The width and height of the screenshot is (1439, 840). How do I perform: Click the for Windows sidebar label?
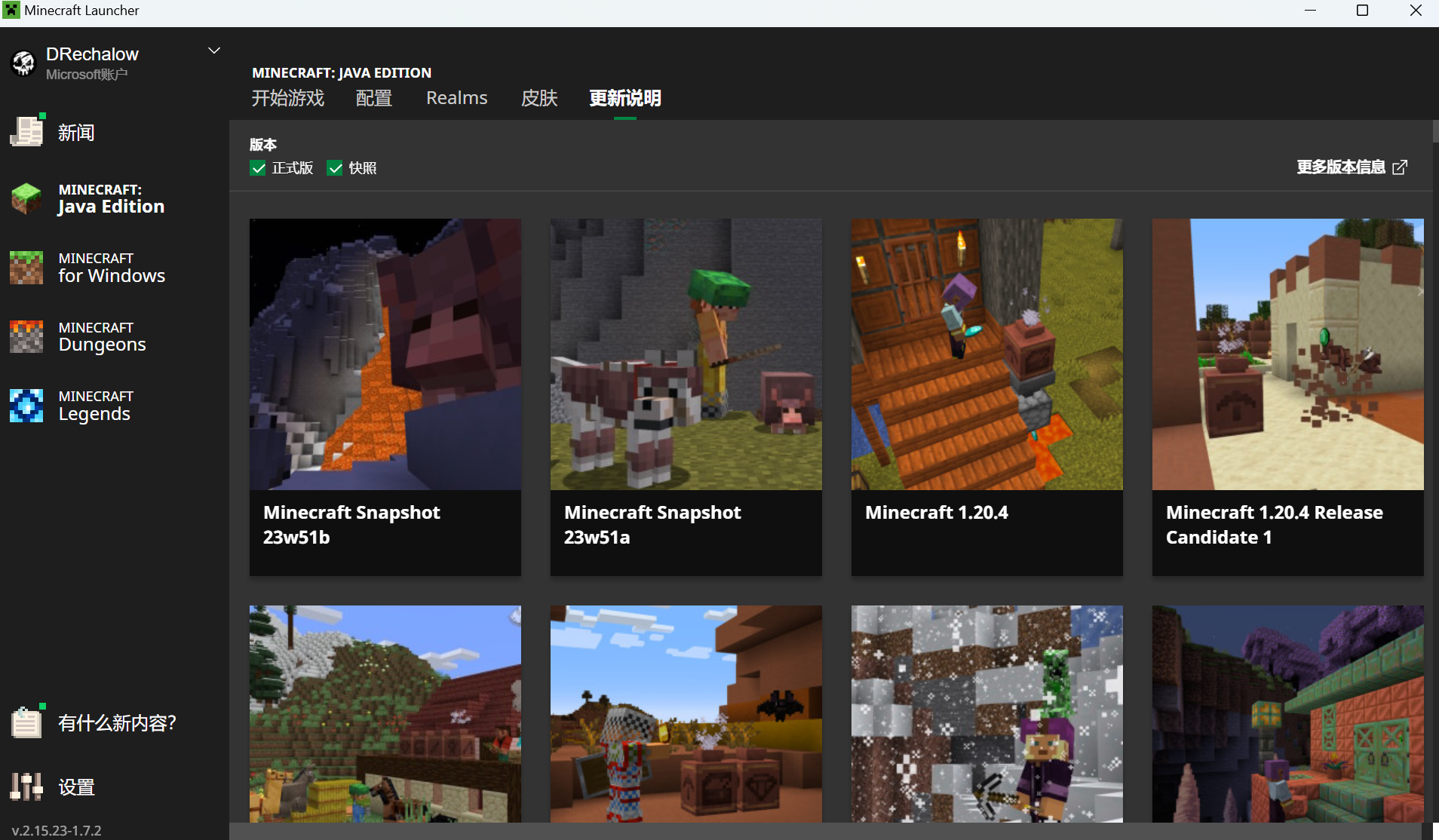pos(112,268)
